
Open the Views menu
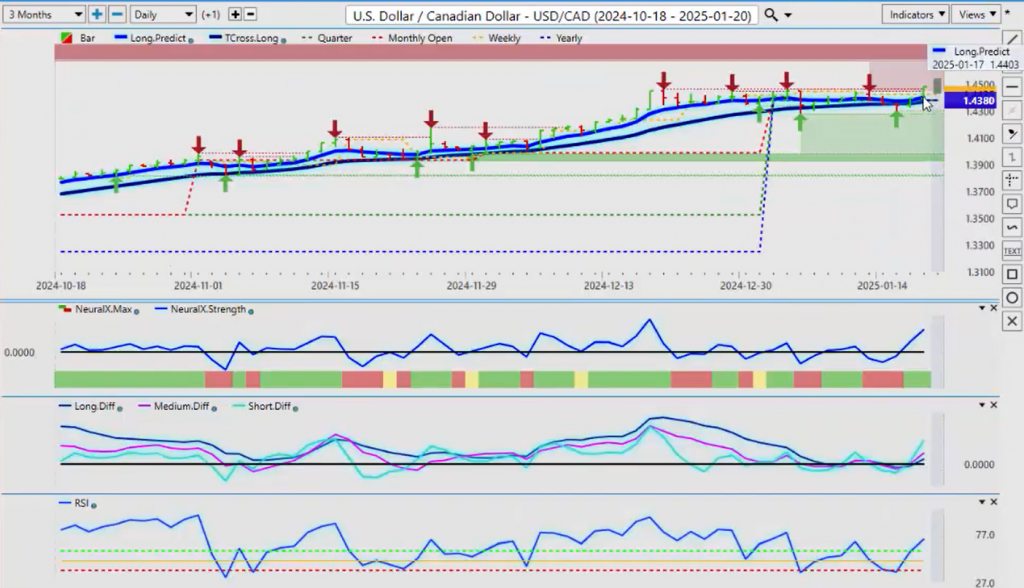coord(976,14)
